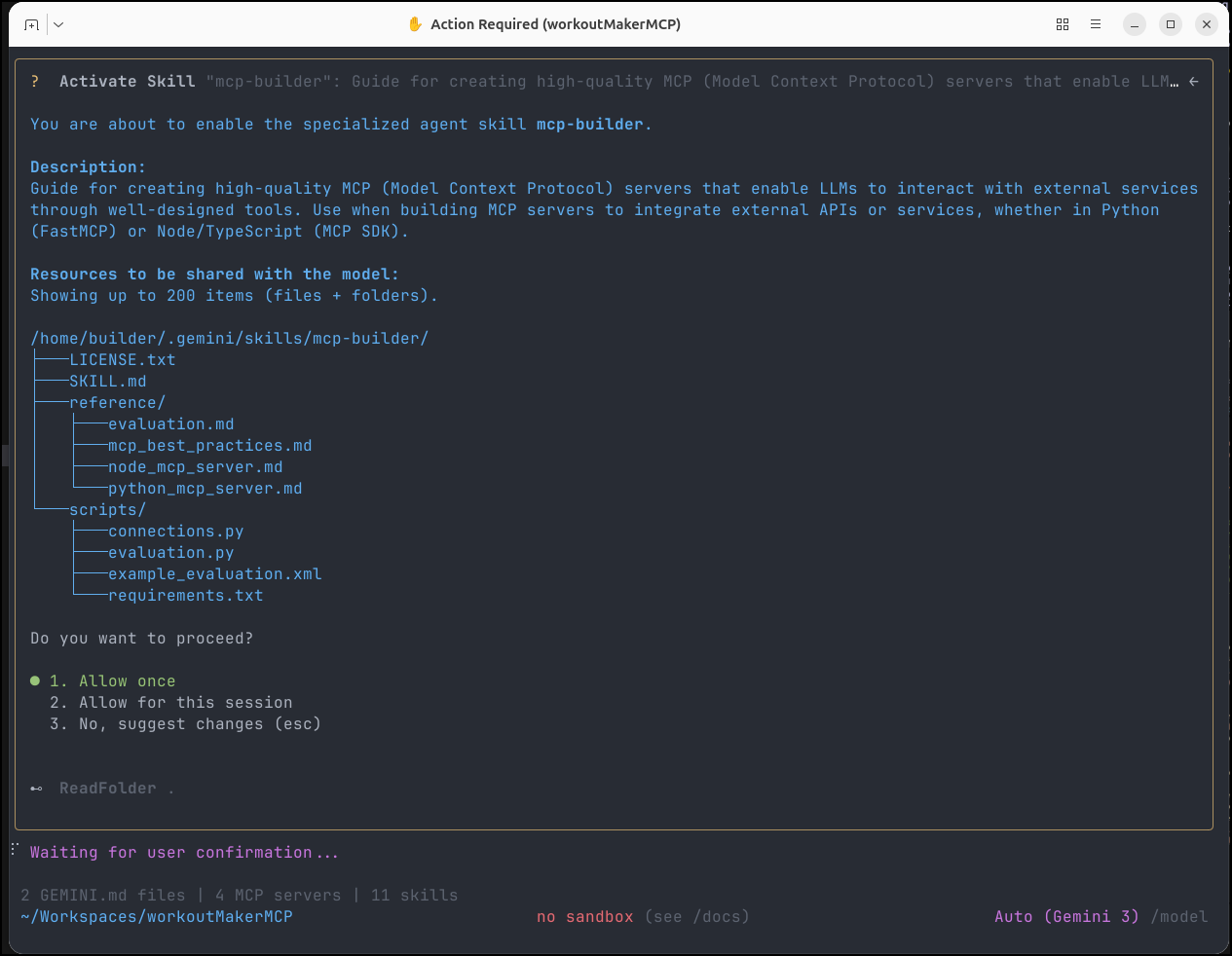
Task: Click the scripts/ folder in the tree
Action: (107, 510)
